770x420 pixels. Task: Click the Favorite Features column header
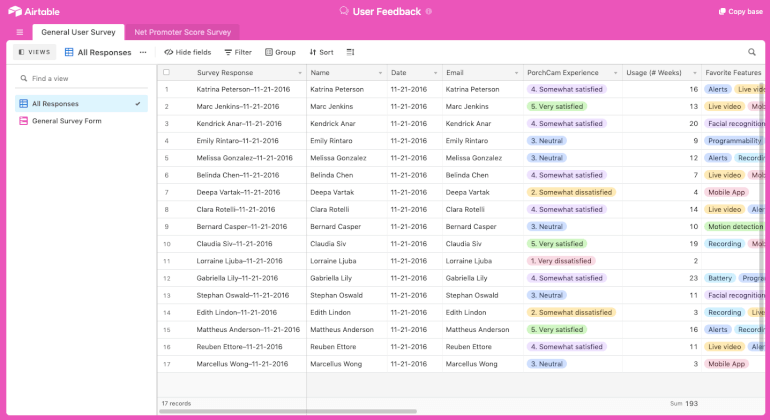(733, 73)
